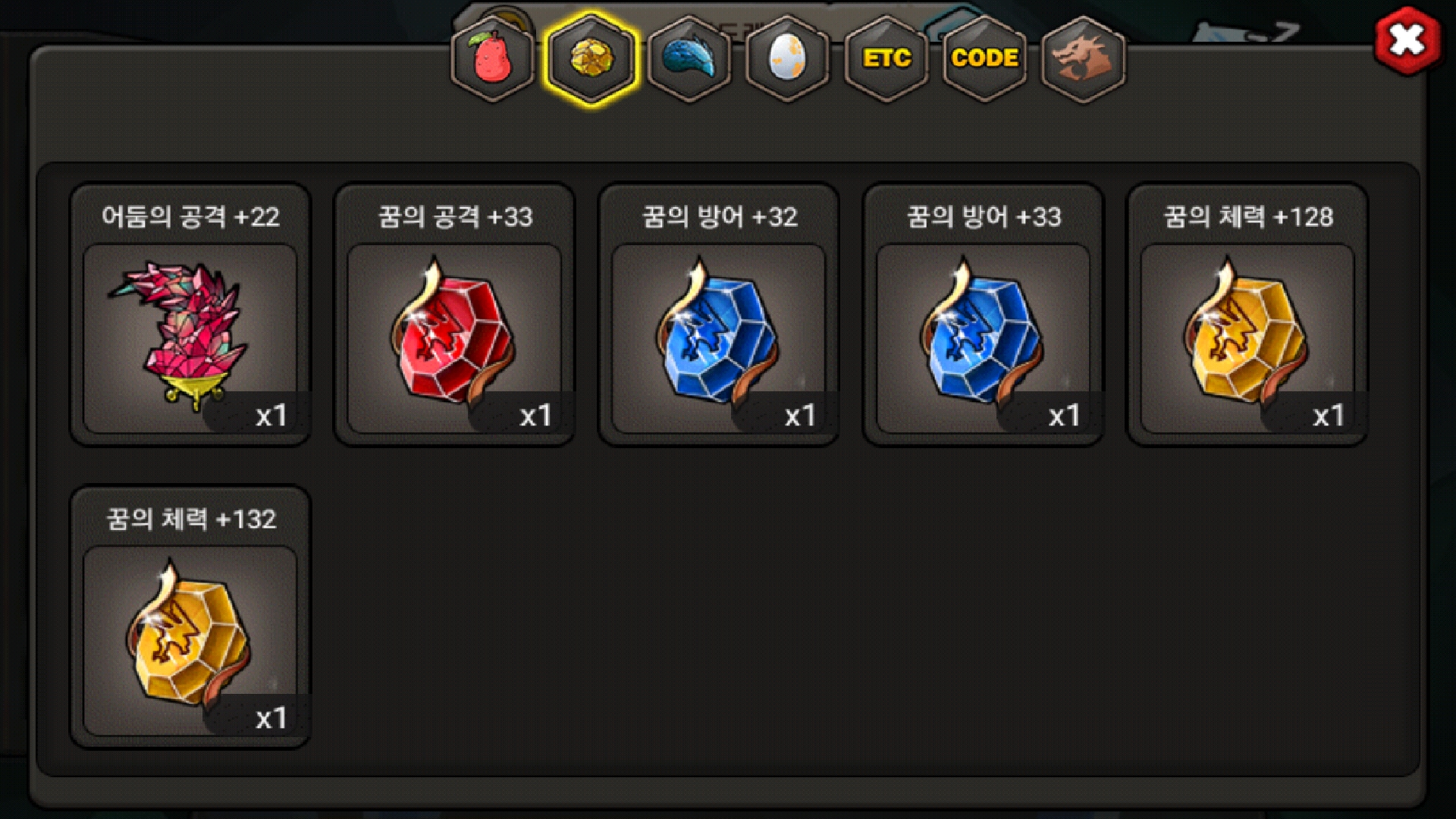Open the blue dragon scale tab
1456x819 pixels.
pyautogui.click(x=689, y=59)
